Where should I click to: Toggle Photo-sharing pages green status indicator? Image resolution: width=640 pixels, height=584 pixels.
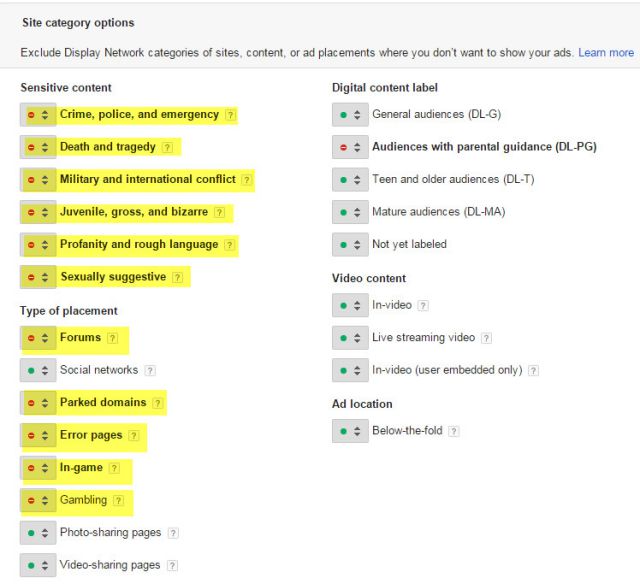(38, 533)
